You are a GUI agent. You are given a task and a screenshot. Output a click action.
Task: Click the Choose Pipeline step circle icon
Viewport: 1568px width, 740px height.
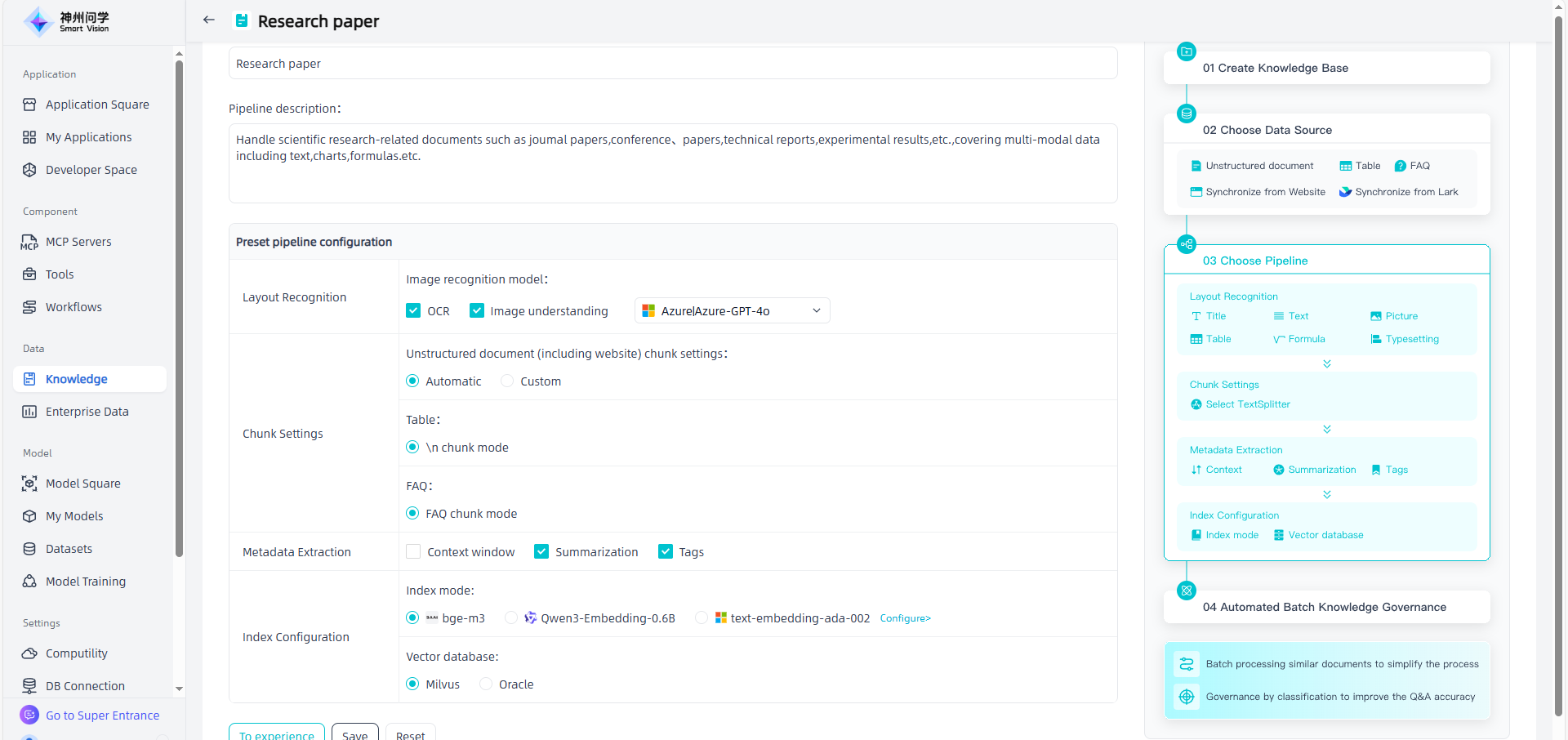[1187, 244]
